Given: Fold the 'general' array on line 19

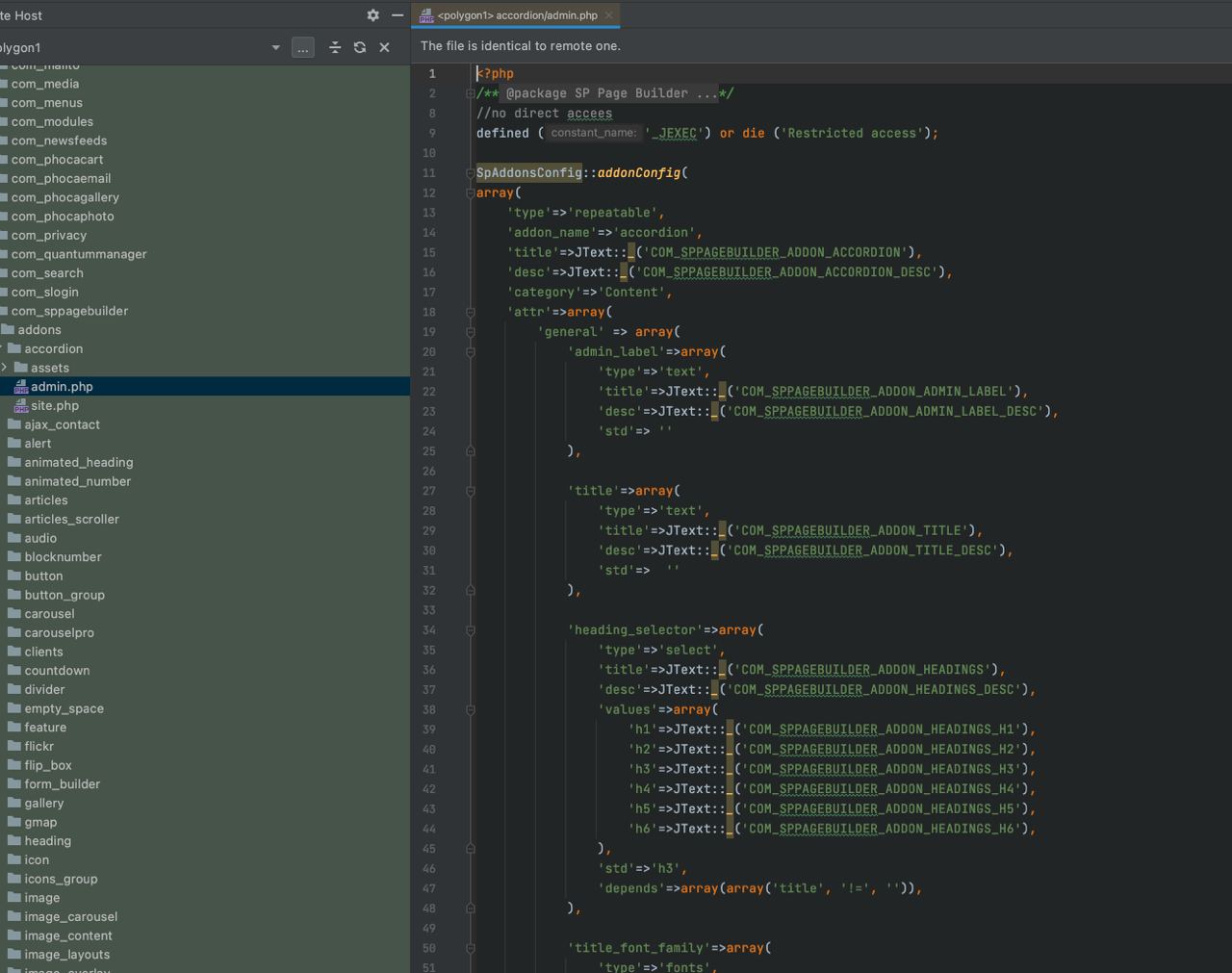Looking at the screenshot, I should click(x=470, y=332).
